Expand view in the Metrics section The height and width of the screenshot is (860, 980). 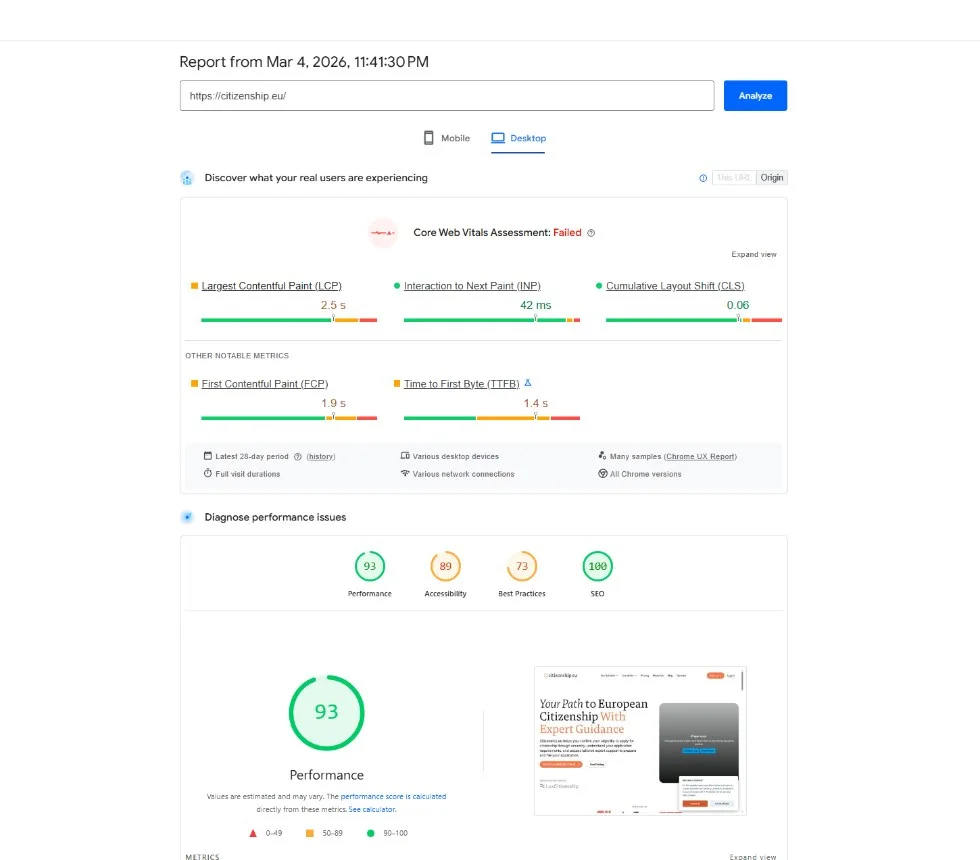tap(753, 856)
